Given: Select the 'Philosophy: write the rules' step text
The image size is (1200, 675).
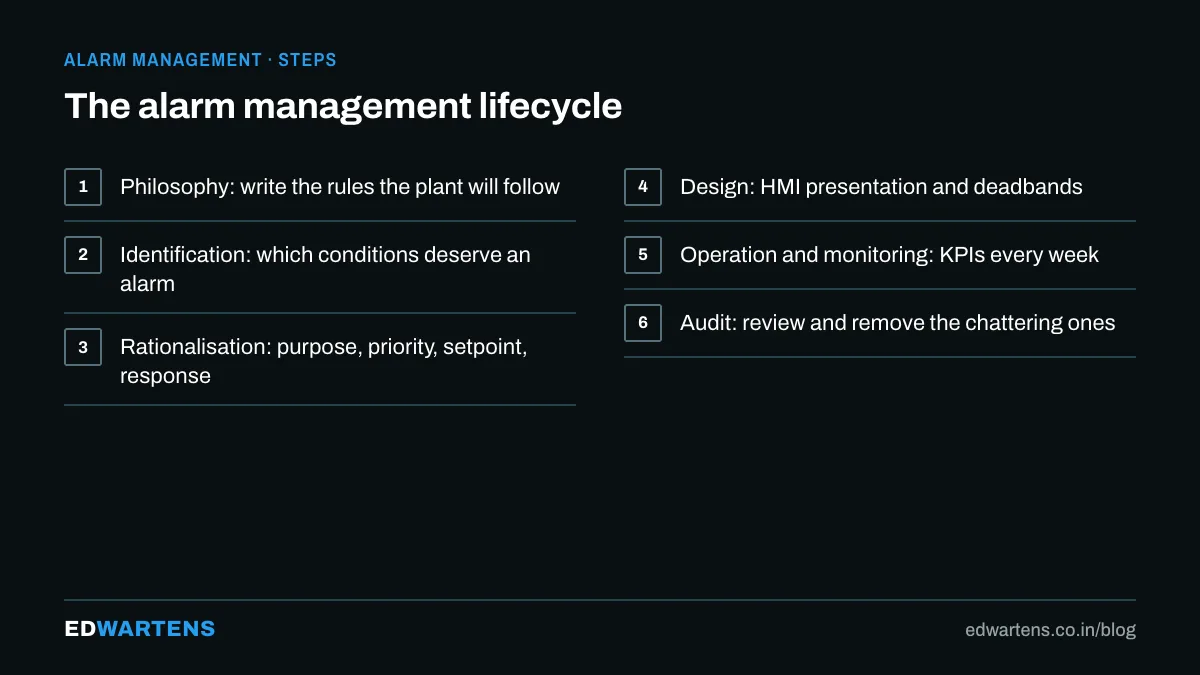Looking at the screenshot, I should (340, 187).
